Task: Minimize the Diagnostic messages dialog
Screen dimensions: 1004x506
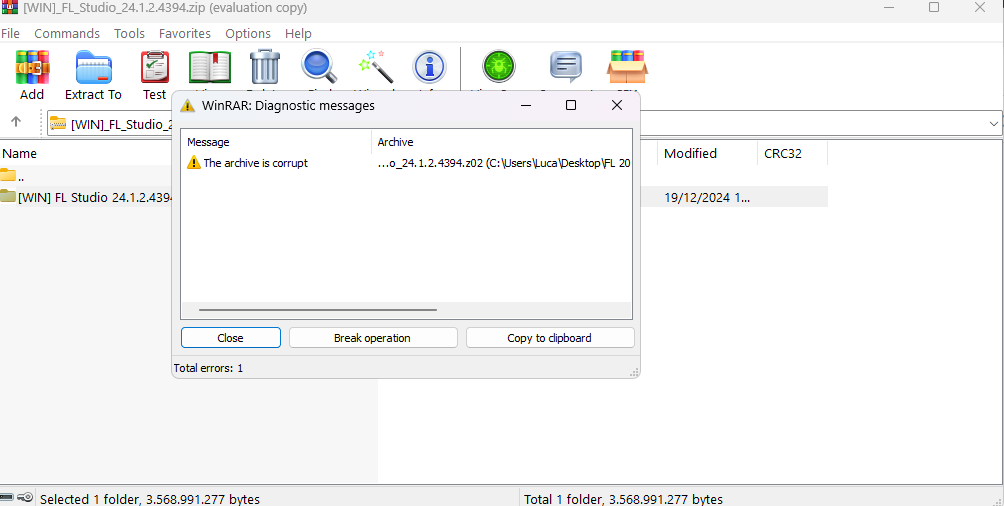Action: click(x=526, y=105)
